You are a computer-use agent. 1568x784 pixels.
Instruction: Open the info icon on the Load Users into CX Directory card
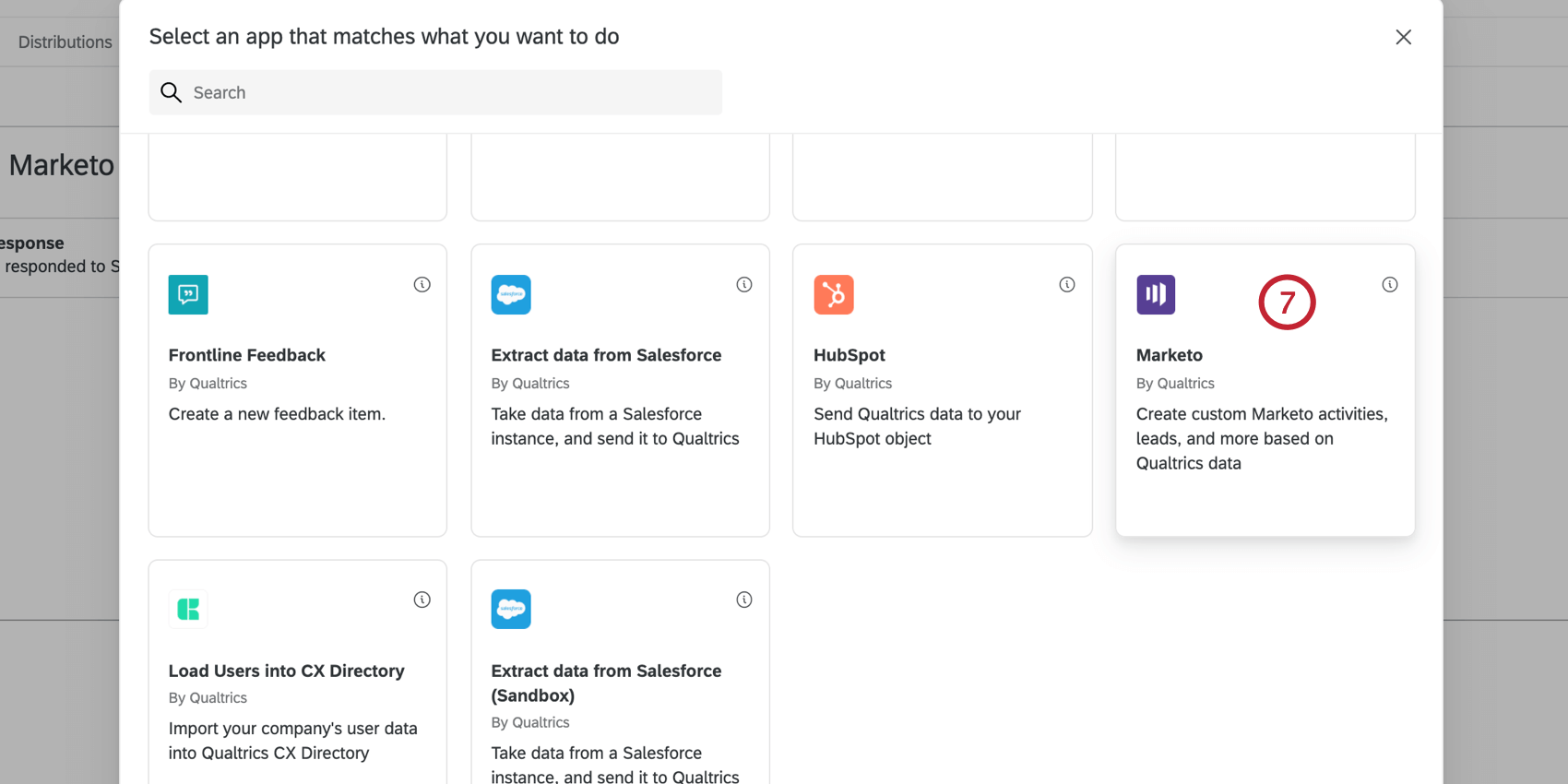coord(422,600)
